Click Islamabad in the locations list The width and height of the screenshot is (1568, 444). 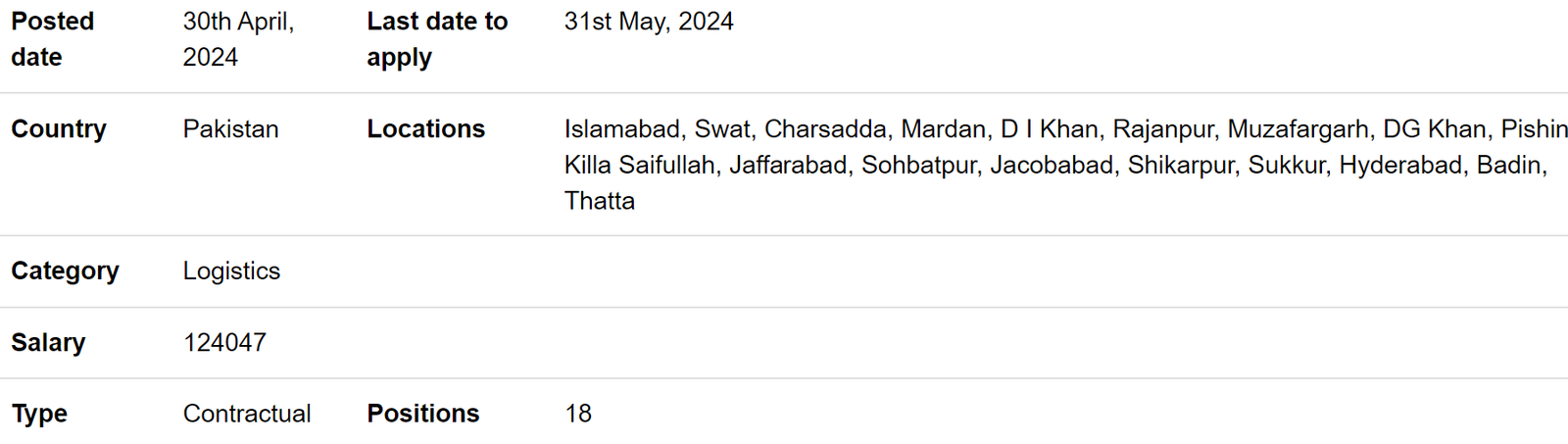tap(621, 129)
